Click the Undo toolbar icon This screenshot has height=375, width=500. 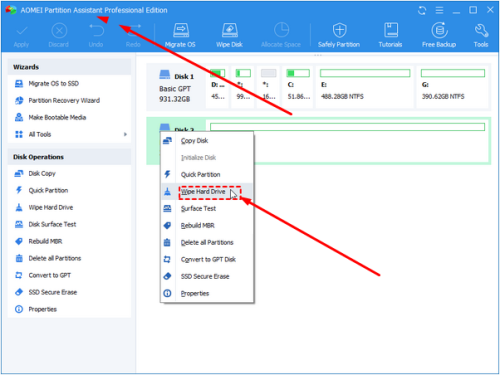click(x=97, y=31)
